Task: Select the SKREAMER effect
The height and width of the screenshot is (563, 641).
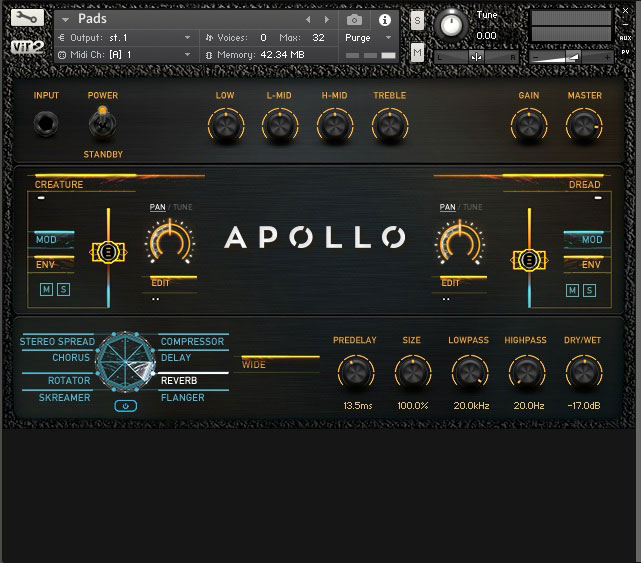Action: 65,397
